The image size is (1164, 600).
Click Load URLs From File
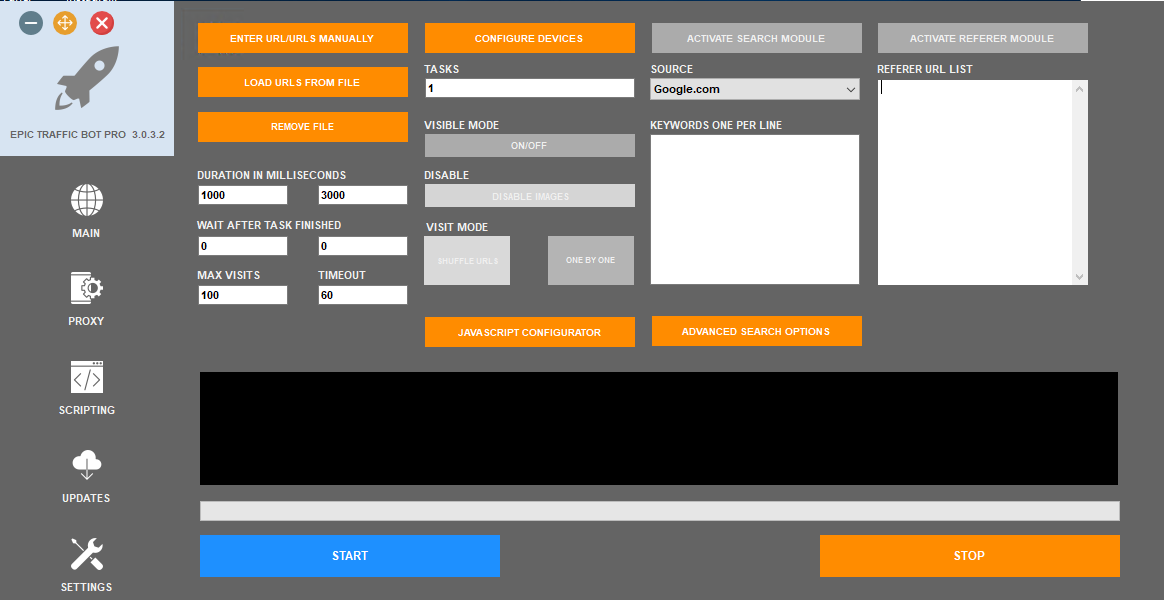[x=302, y=82]
